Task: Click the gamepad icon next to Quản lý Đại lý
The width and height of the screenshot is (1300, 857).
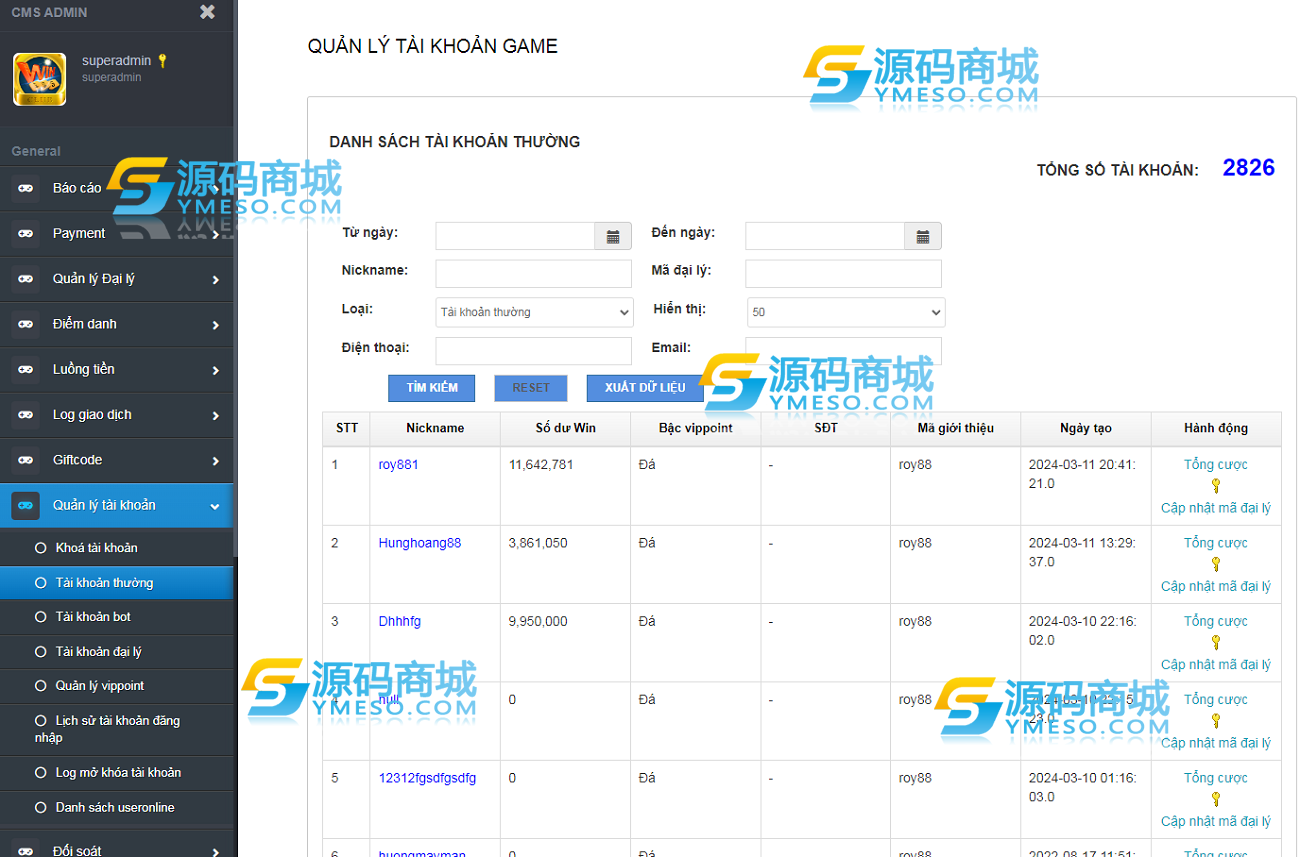Action: 26,279
